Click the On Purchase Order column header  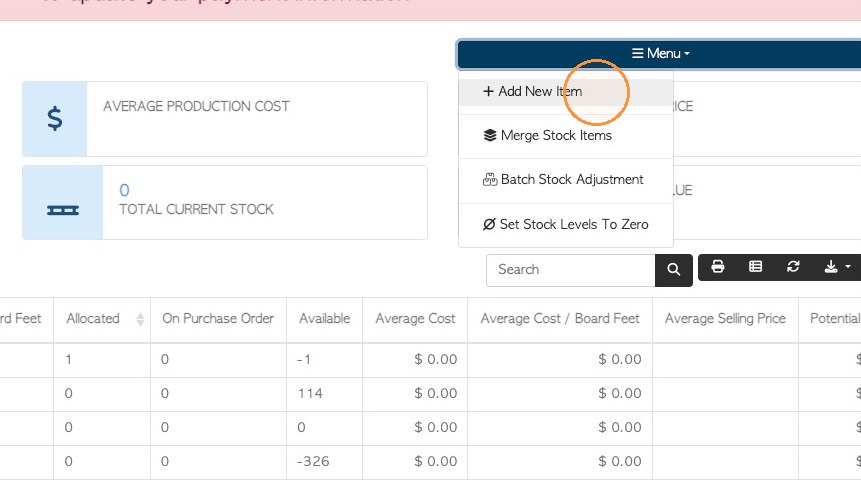218,319
